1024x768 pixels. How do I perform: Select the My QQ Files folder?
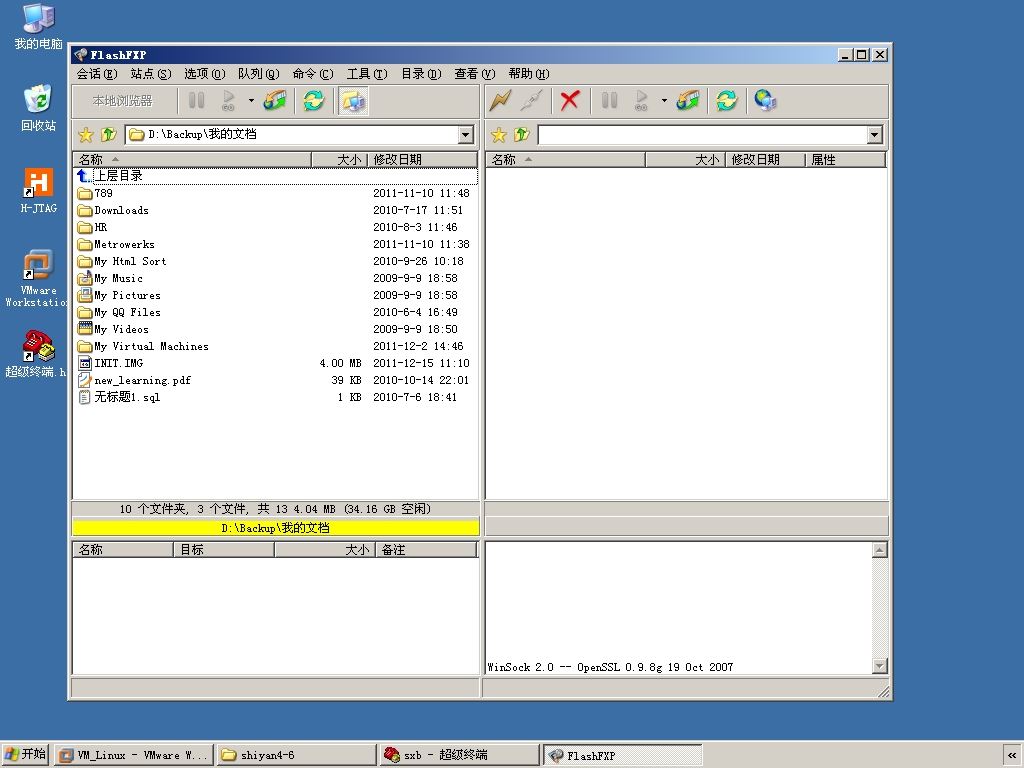(x=127, y=312)
